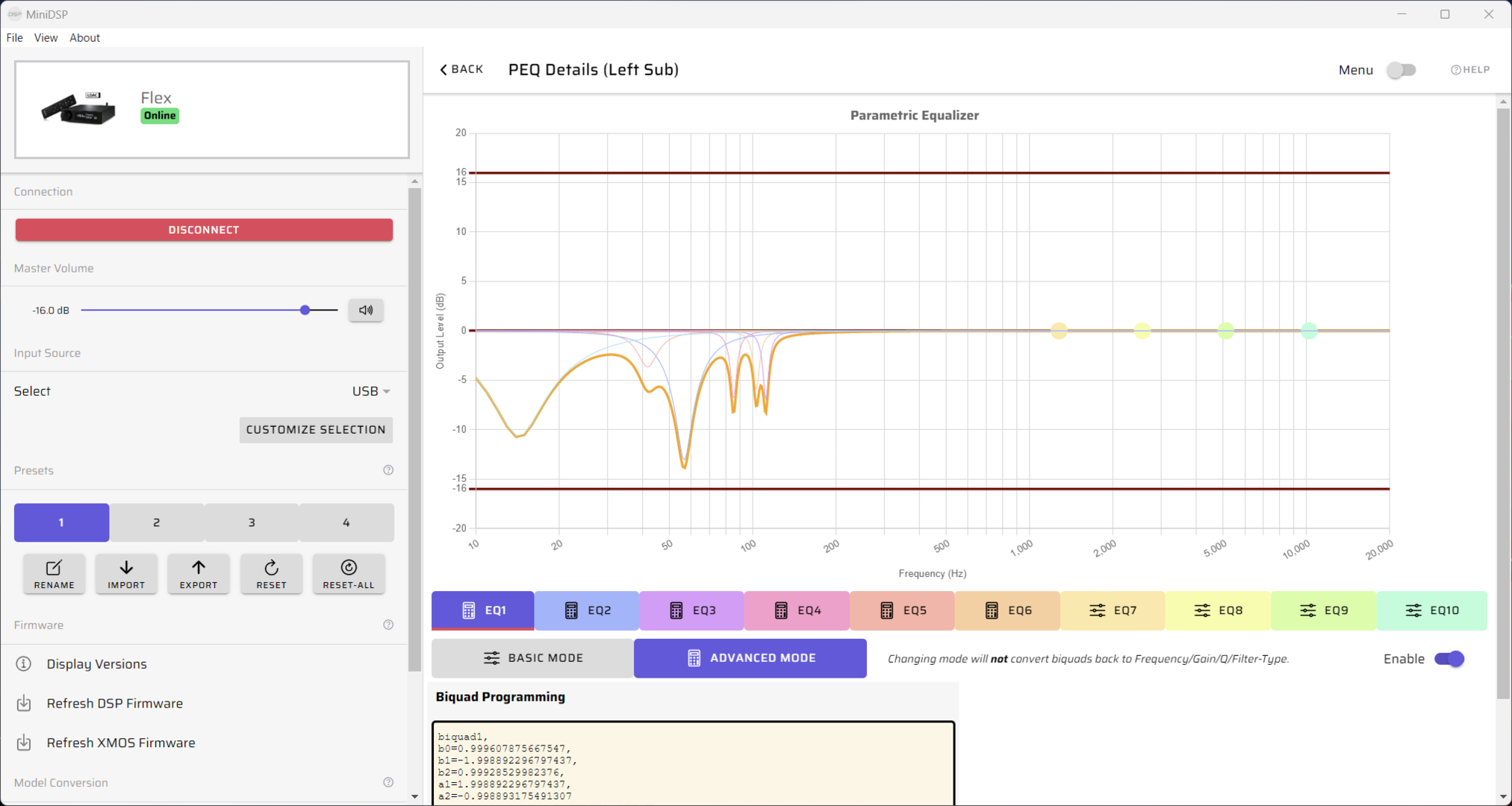Image resolution: width=1512 pixels, height=806 pixels.
Task: Go back with the Back chevron
Action: pos(444,69)
